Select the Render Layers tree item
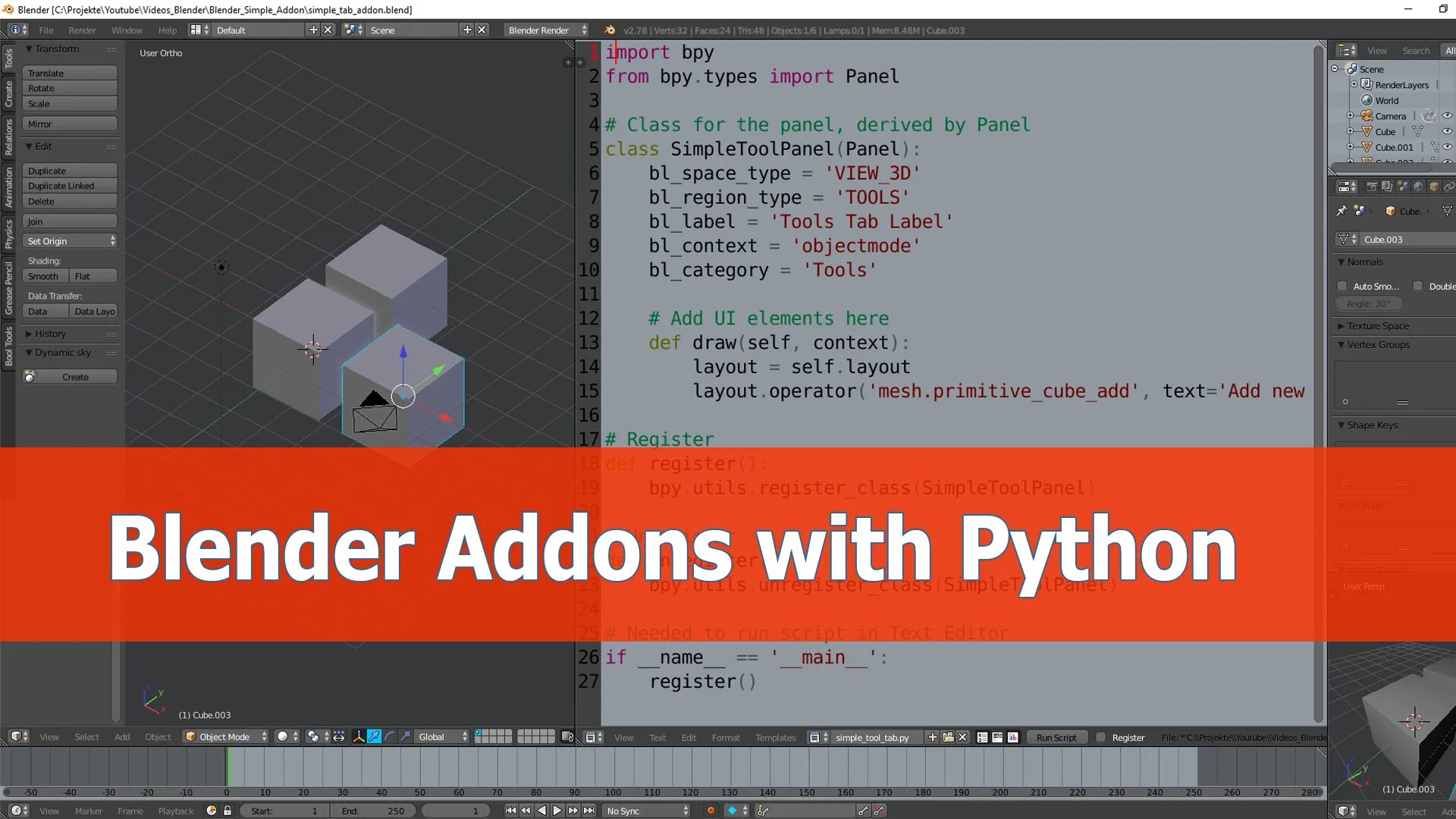This screenshot has height=819, width=1456. 1400,84
